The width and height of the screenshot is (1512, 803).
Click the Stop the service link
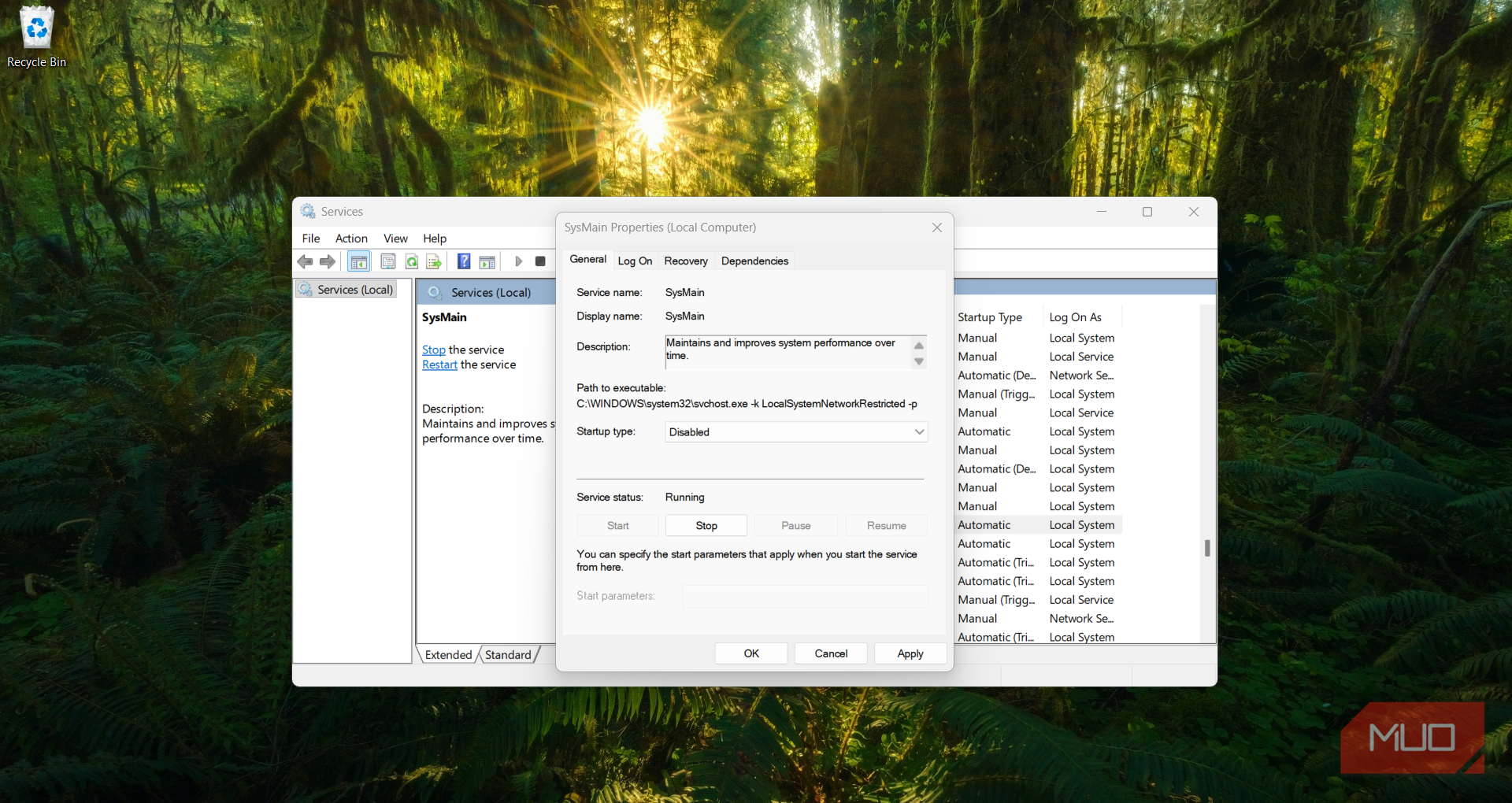[434, 350]
